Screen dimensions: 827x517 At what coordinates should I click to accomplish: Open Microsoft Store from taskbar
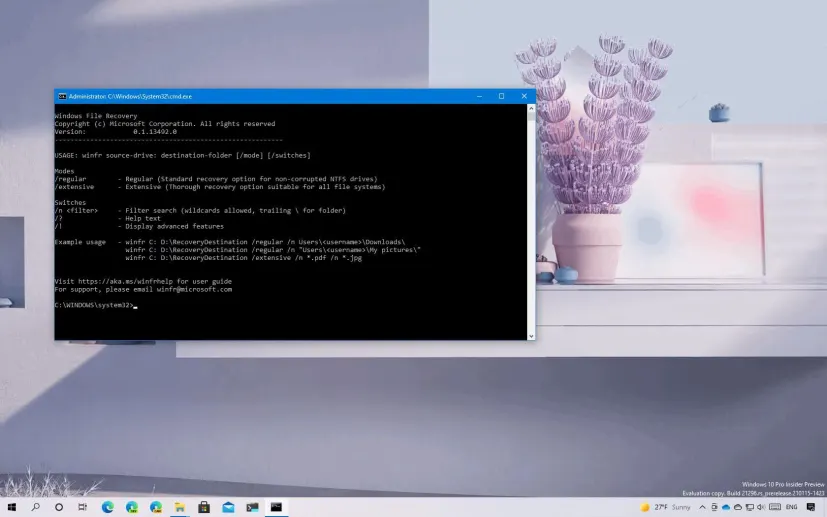click(204, 507)
